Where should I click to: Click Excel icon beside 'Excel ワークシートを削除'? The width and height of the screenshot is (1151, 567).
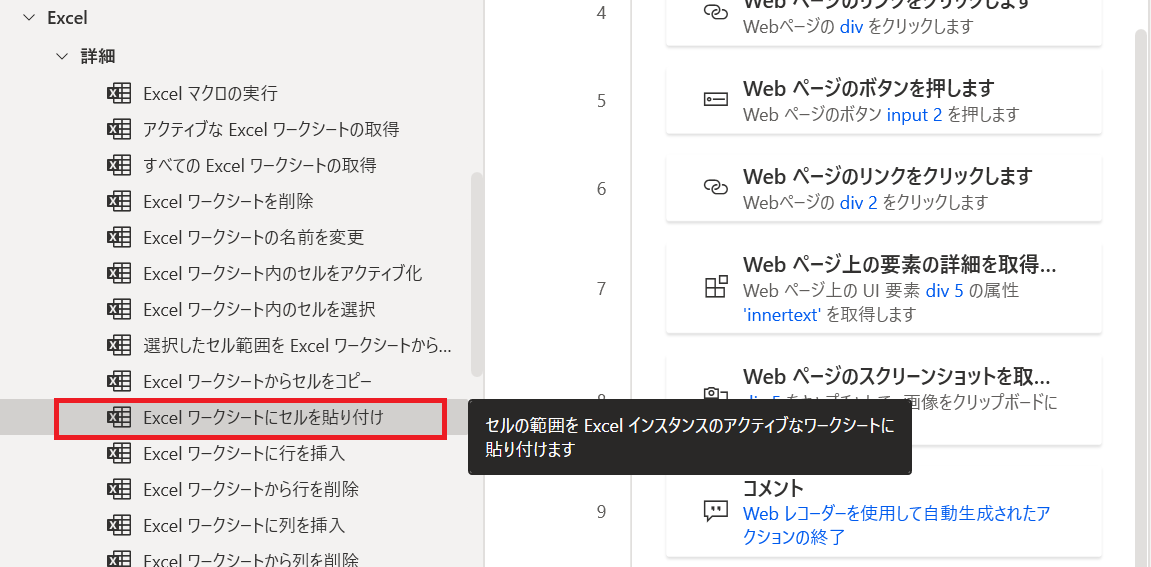point(119,201)
